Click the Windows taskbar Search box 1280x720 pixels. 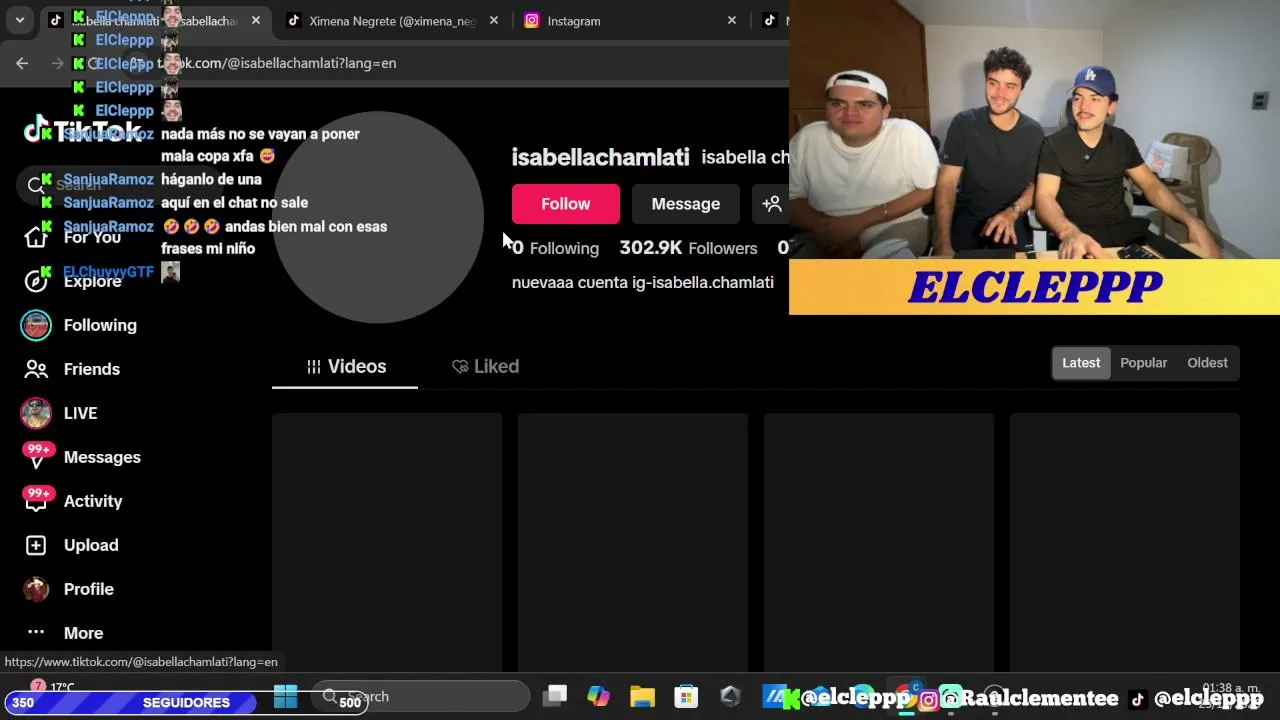pos(419,696)
